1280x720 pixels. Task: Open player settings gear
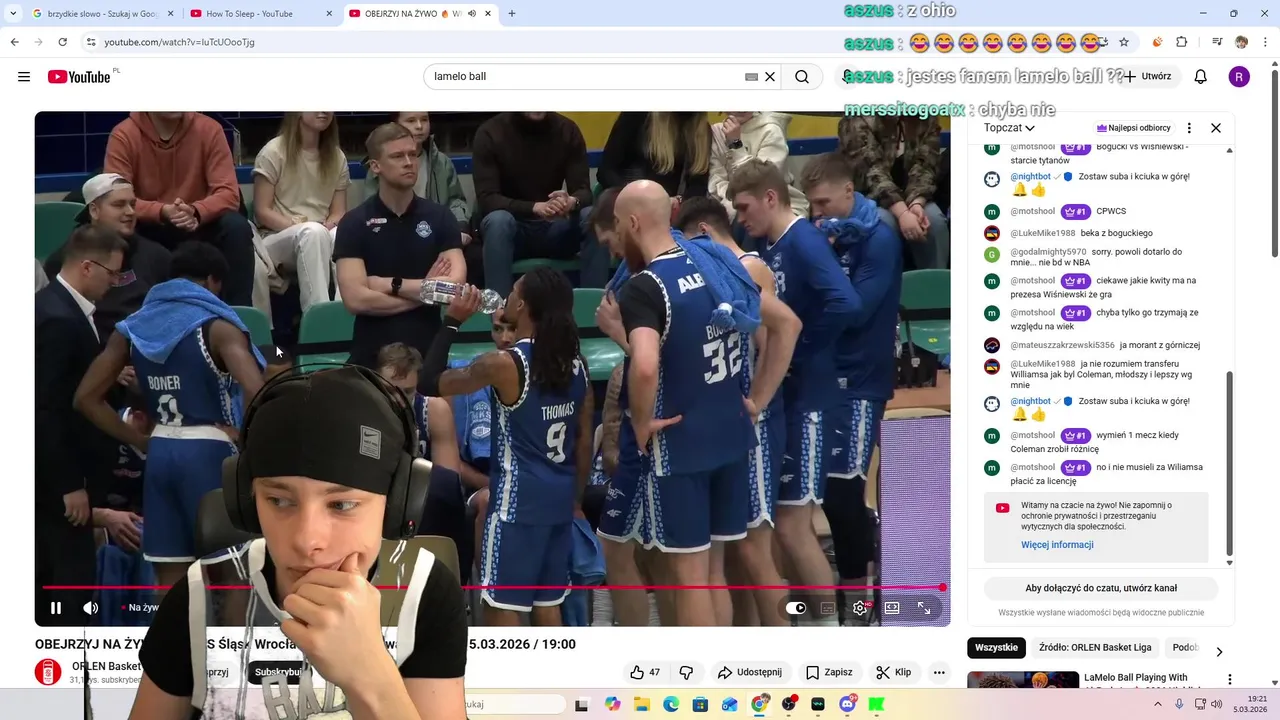coord(860,608)
